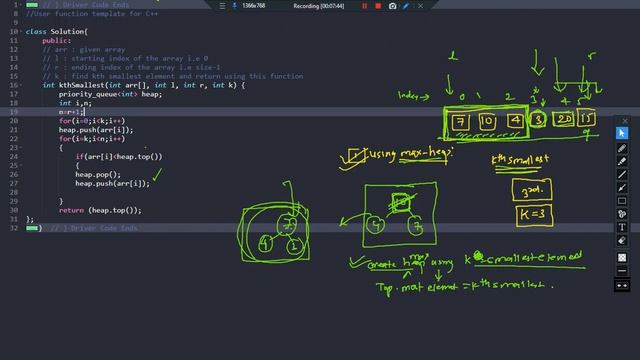This screenshot has height=360, width=640.
Task: Select the Text tool
Action: tap(622, 227)
